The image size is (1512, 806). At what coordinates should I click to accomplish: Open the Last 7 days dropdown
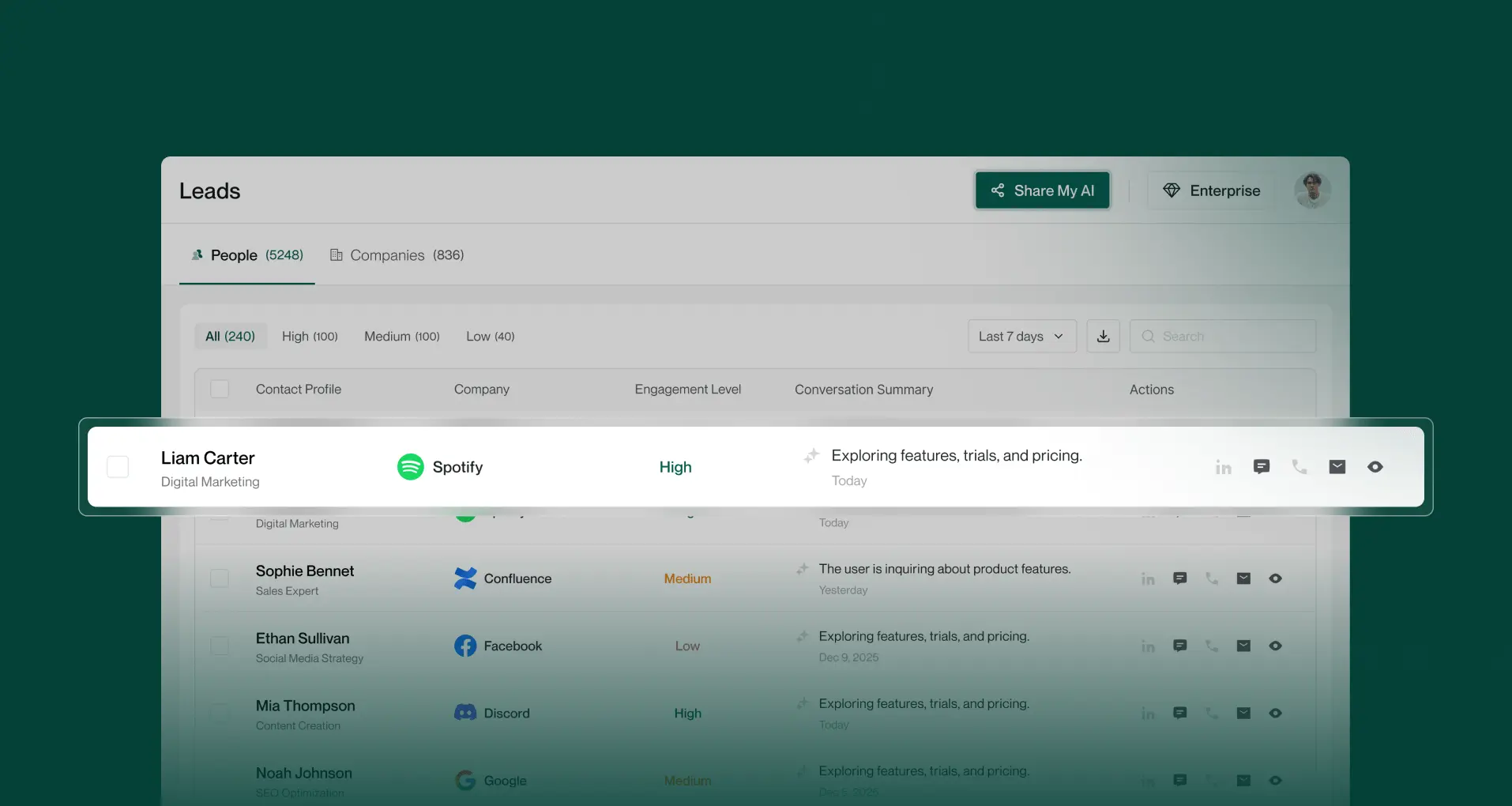[1021, 336]
